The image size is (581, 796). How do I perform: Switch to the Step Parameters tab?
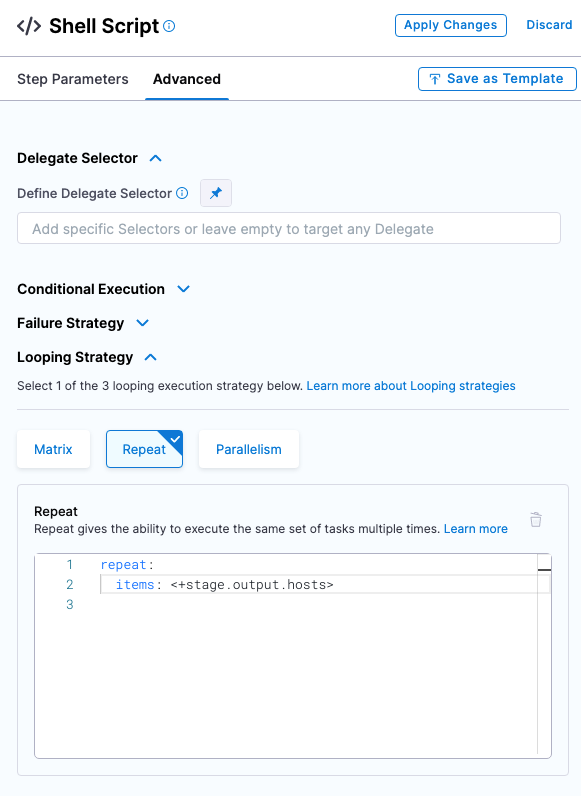pos(73,79)
